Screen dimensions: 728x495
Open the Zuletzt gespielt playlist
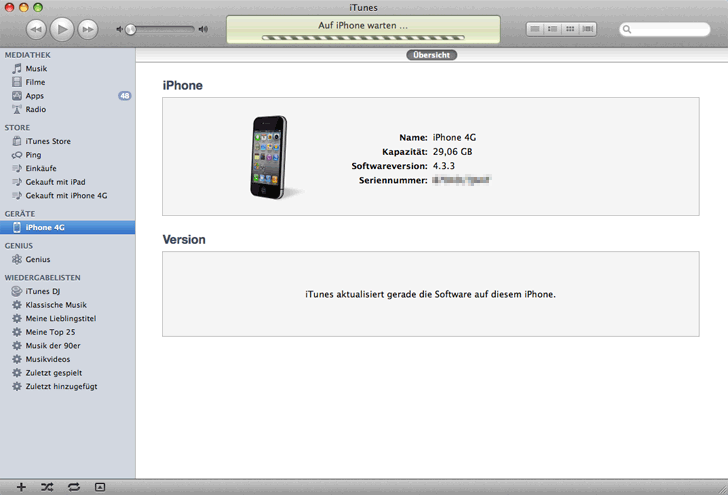(x=68, y=373)
